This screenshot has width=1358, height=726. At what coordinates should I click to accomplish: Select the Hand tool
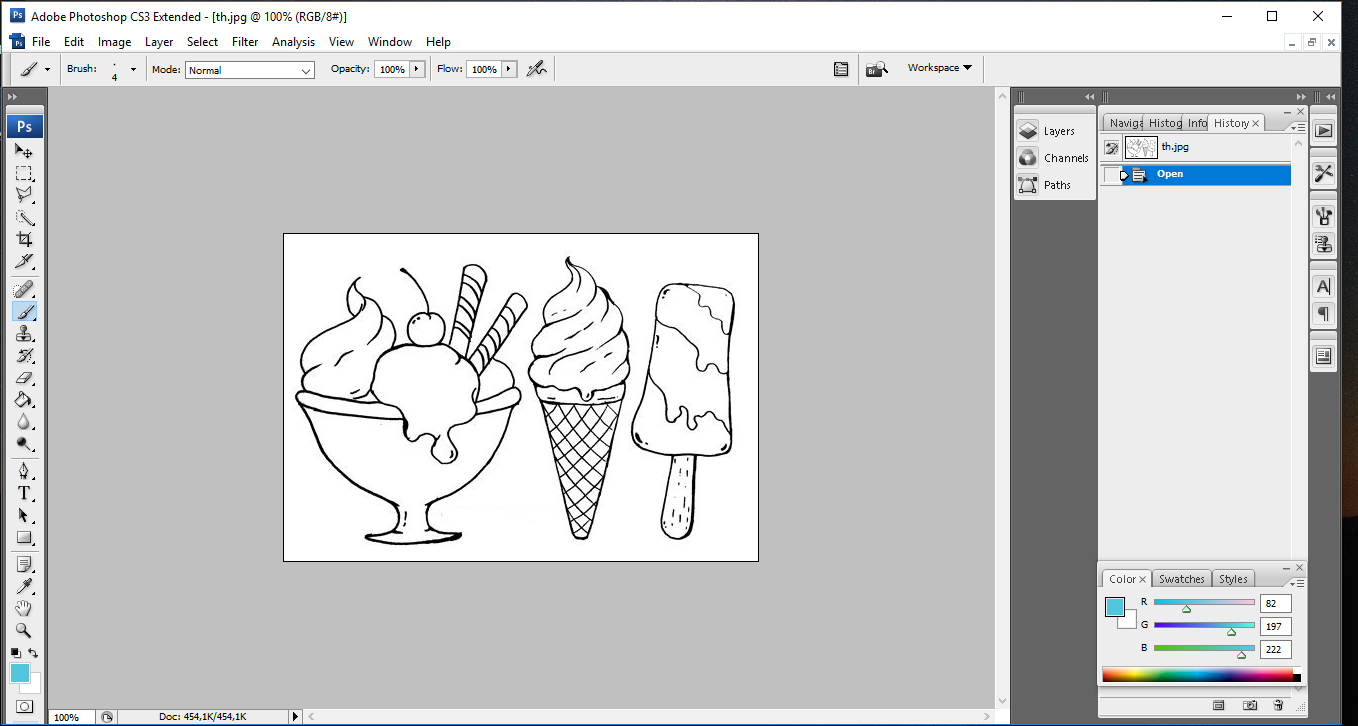[24, 609]
